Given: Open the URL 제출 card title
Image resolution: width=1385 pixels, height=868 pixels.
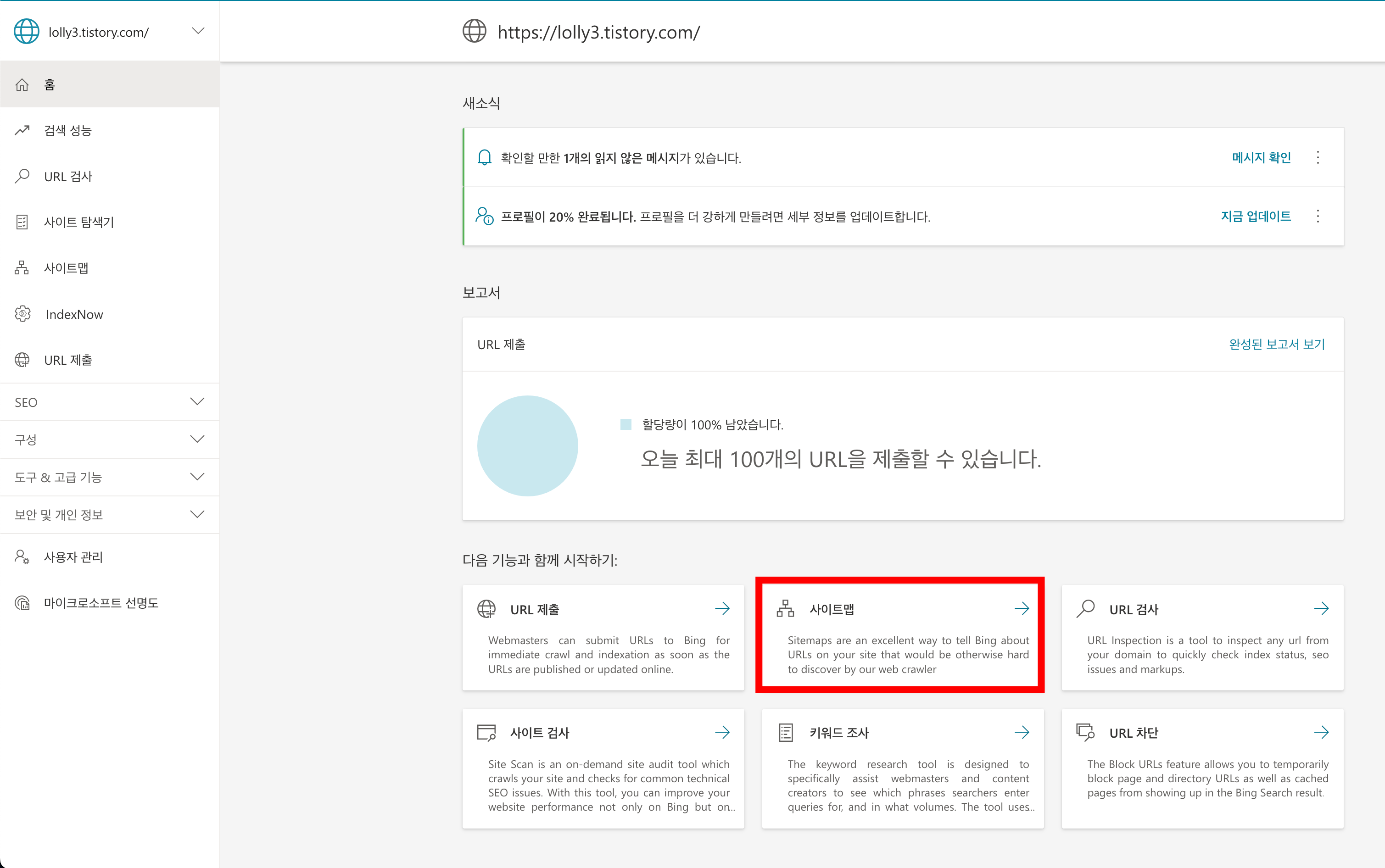Looking at the screenshot, I should pos(535,609).
